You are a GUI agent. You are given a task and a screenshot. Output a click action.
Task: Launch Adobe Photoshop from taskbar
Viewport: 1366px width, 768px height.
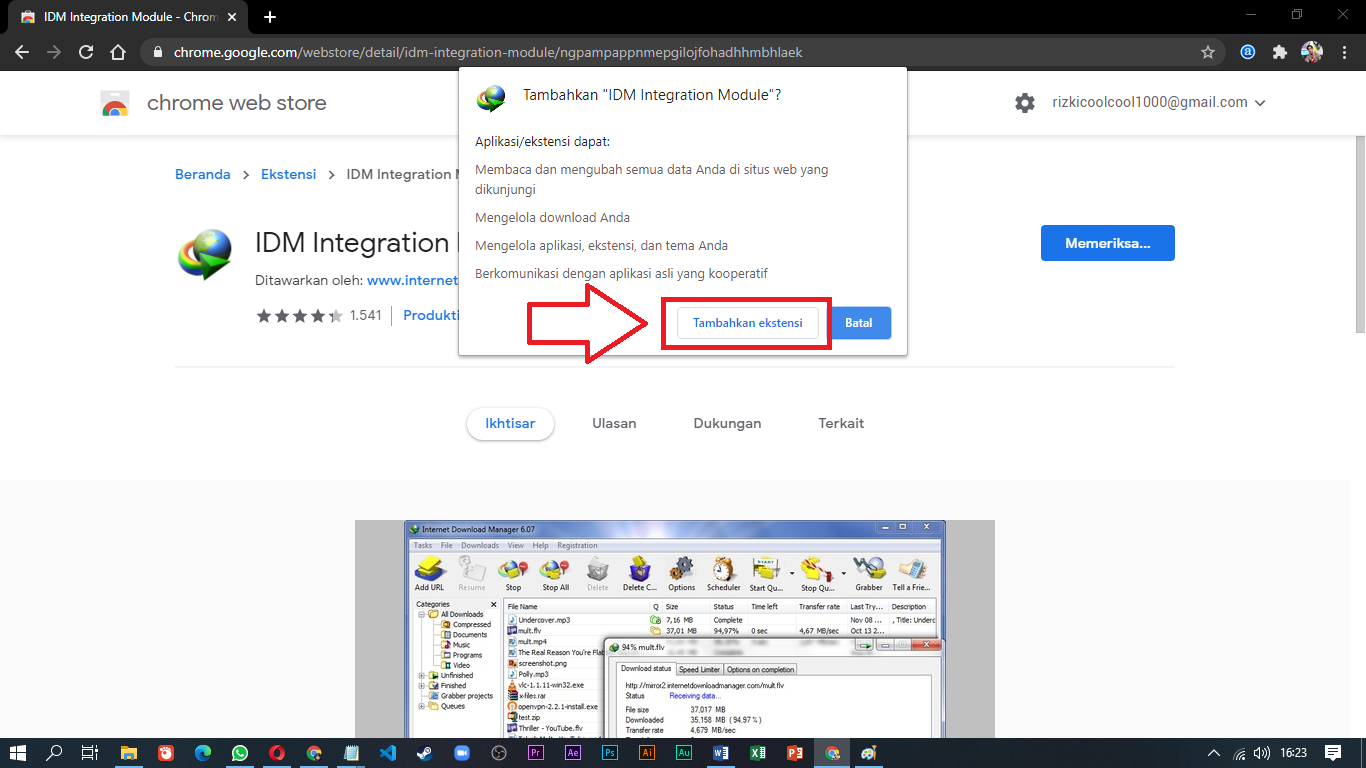[x=610, y=753]
